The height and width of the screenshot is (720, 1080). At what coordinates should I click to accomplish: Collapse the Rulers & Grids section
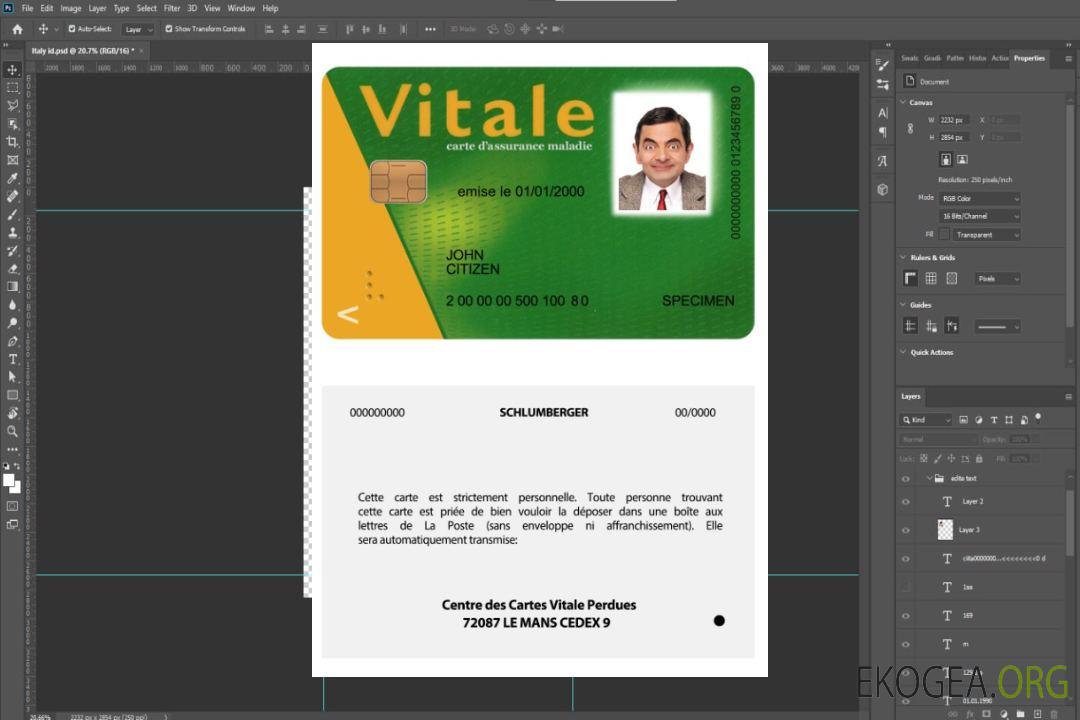tap(903, 257)
